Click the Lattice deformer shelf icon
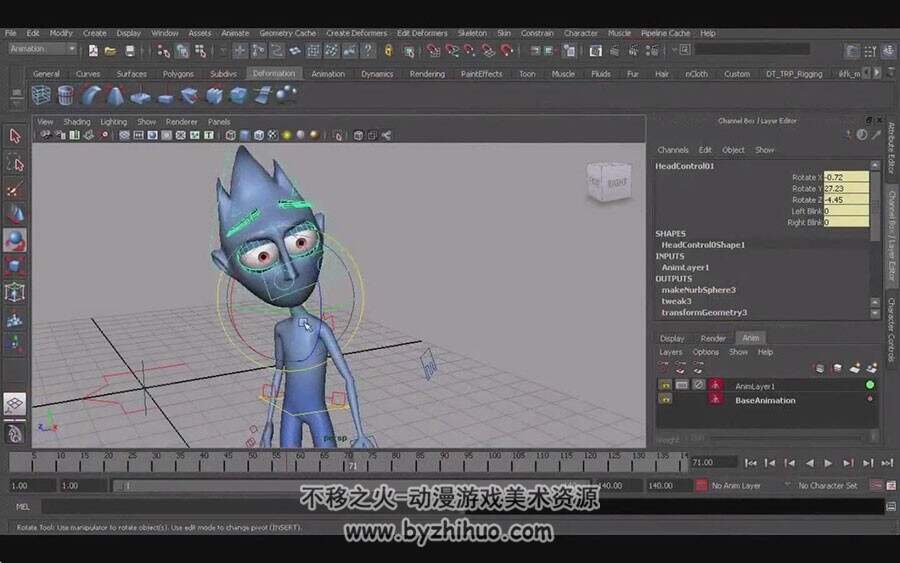900x563 pixels. coord(41,95)
